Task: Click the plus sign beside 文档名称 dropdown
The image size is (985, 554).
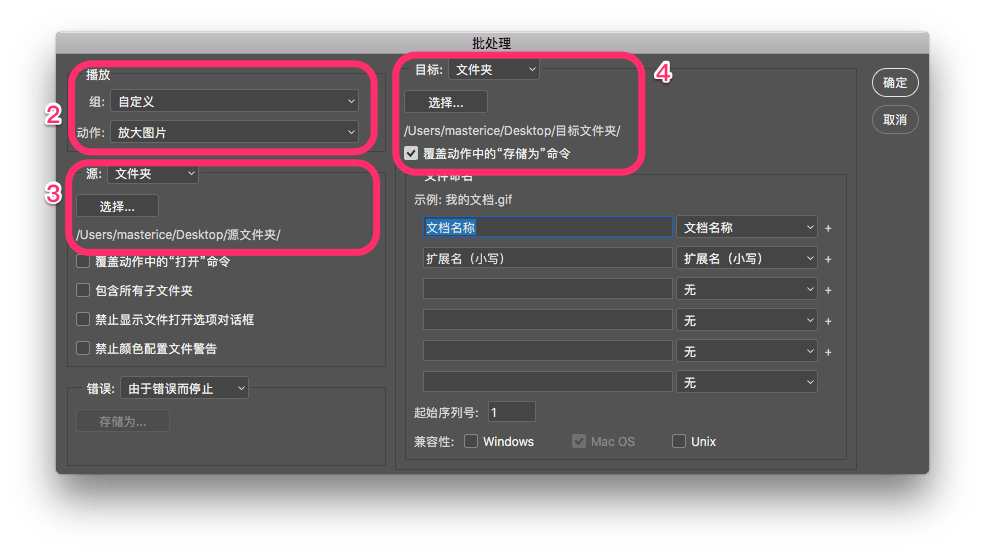Action: click(828, 228)
